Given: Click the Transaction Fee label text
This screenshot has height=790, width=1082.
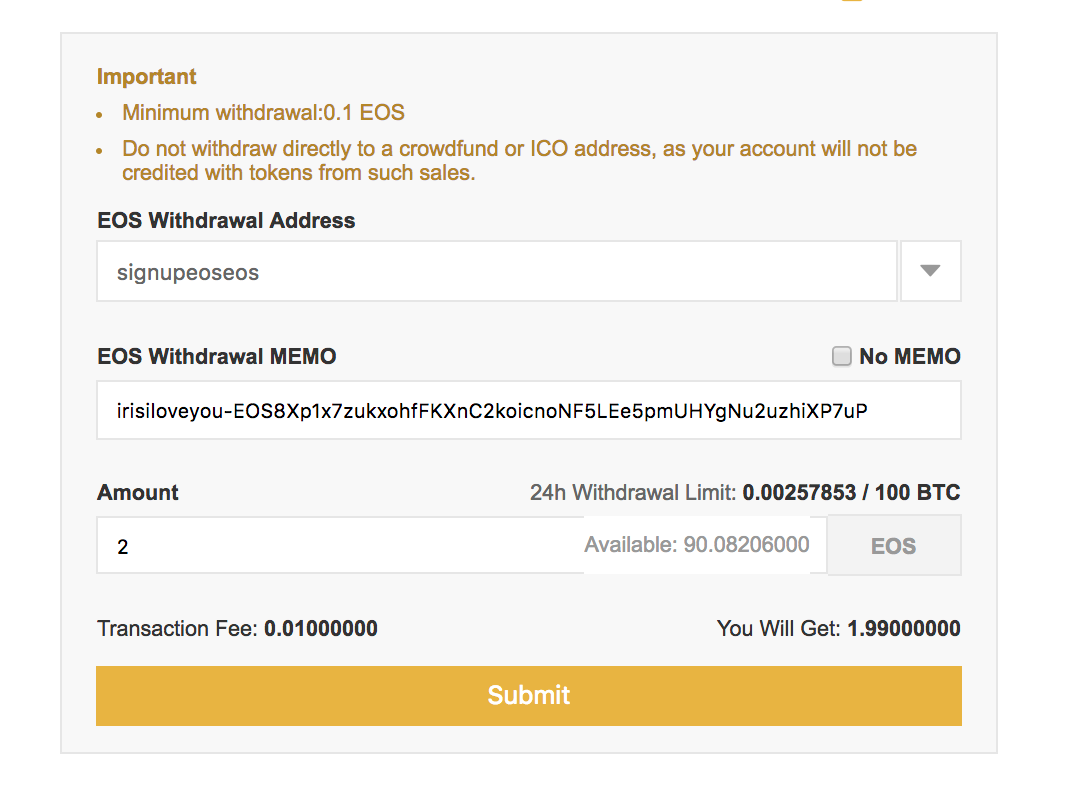Looking at the screenshot, I should click(x=177, y=629).
